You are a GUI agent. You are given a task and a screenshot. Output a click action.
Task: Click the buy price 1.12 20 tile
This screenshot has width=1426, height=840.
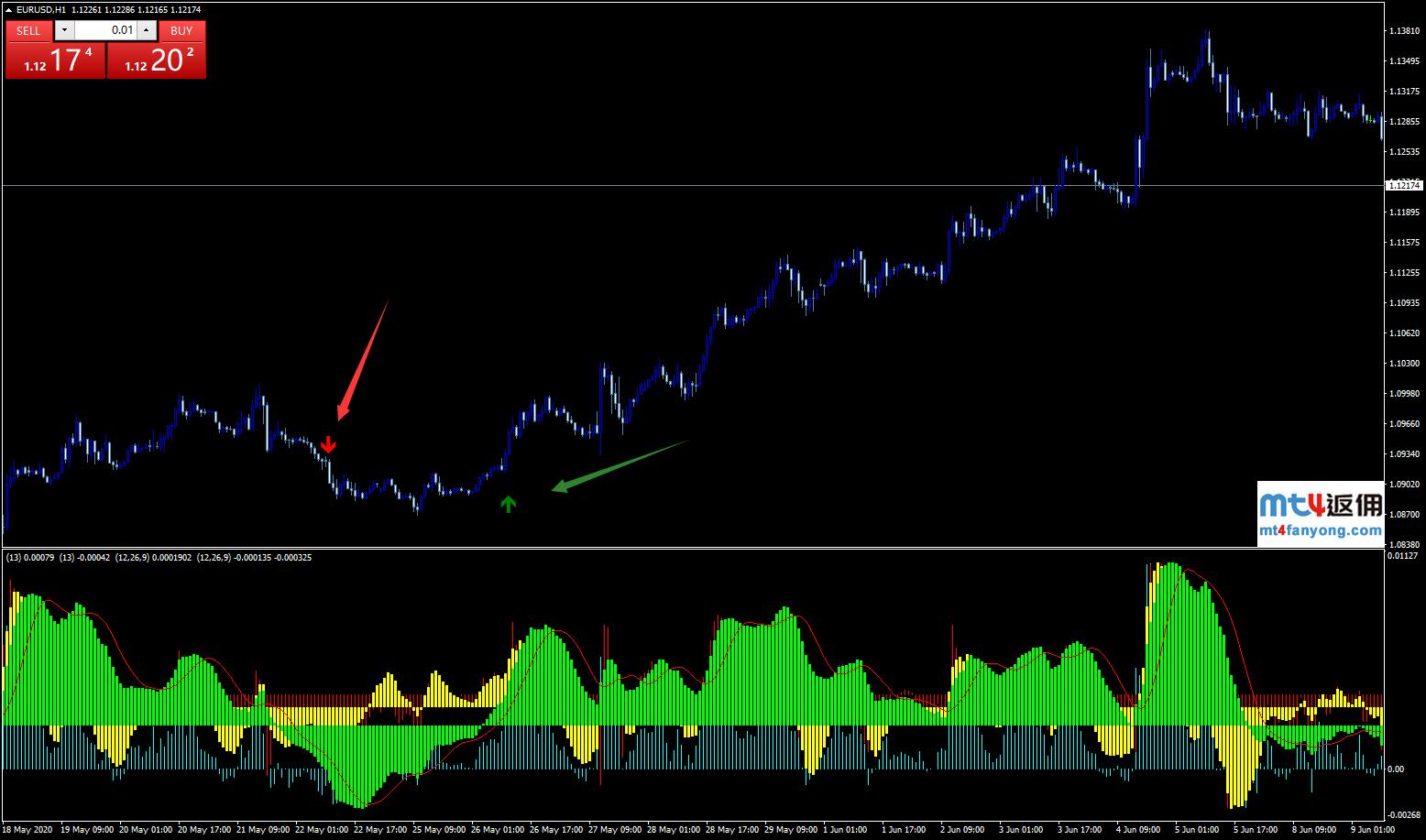click(157, 60)
